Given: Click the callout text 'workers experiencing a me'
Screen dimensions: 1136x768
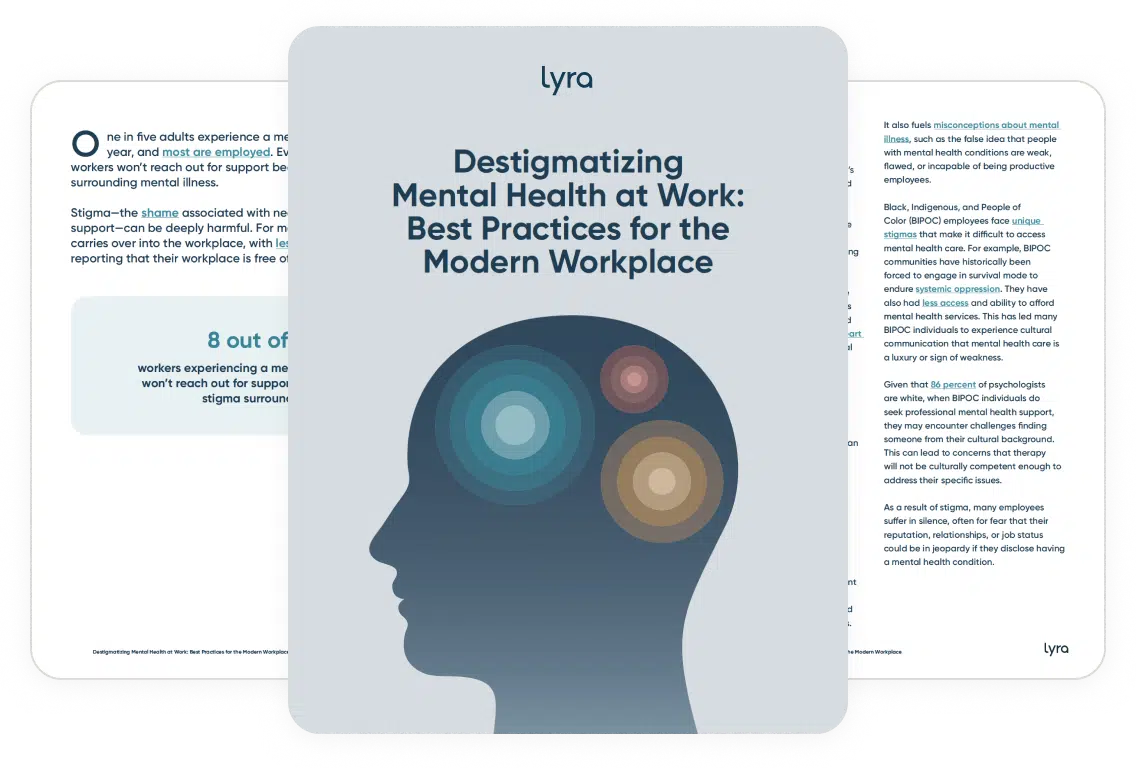Looking at the screenshot, I should point(212,368).
